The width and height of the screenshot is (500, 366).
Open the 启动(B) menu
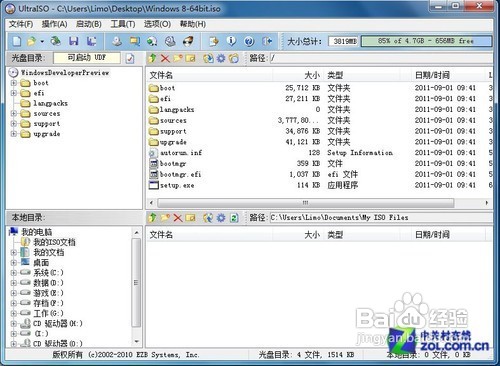(89, 24)
